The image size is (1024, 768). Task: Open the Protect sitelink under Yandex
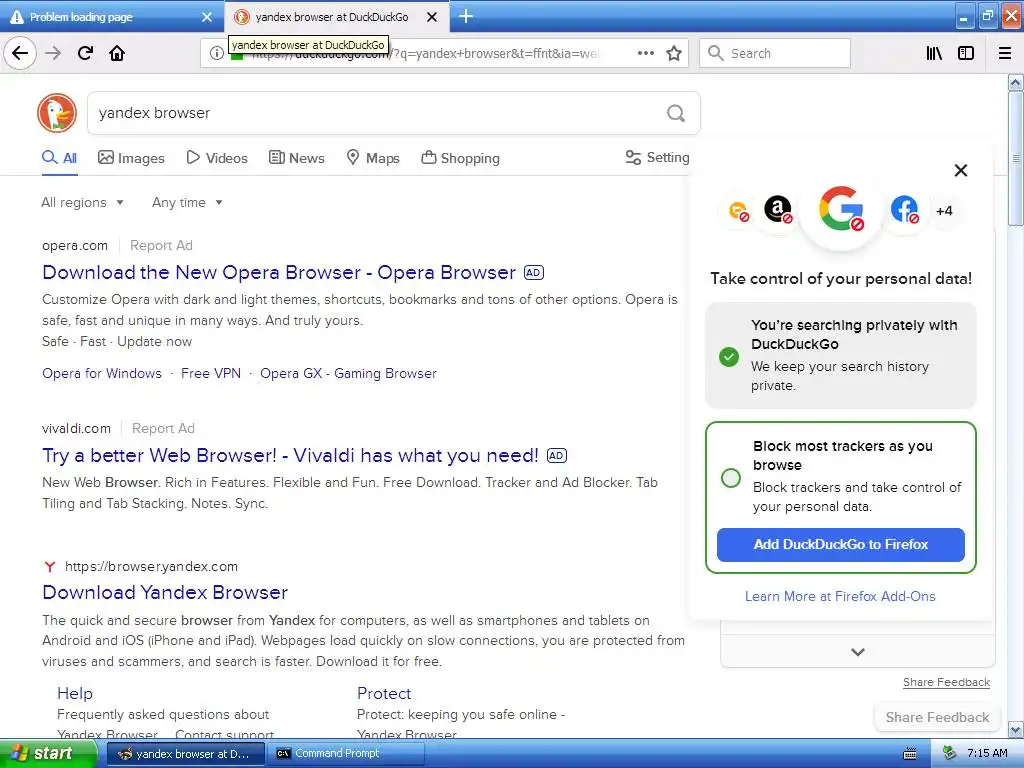(384, 694)
